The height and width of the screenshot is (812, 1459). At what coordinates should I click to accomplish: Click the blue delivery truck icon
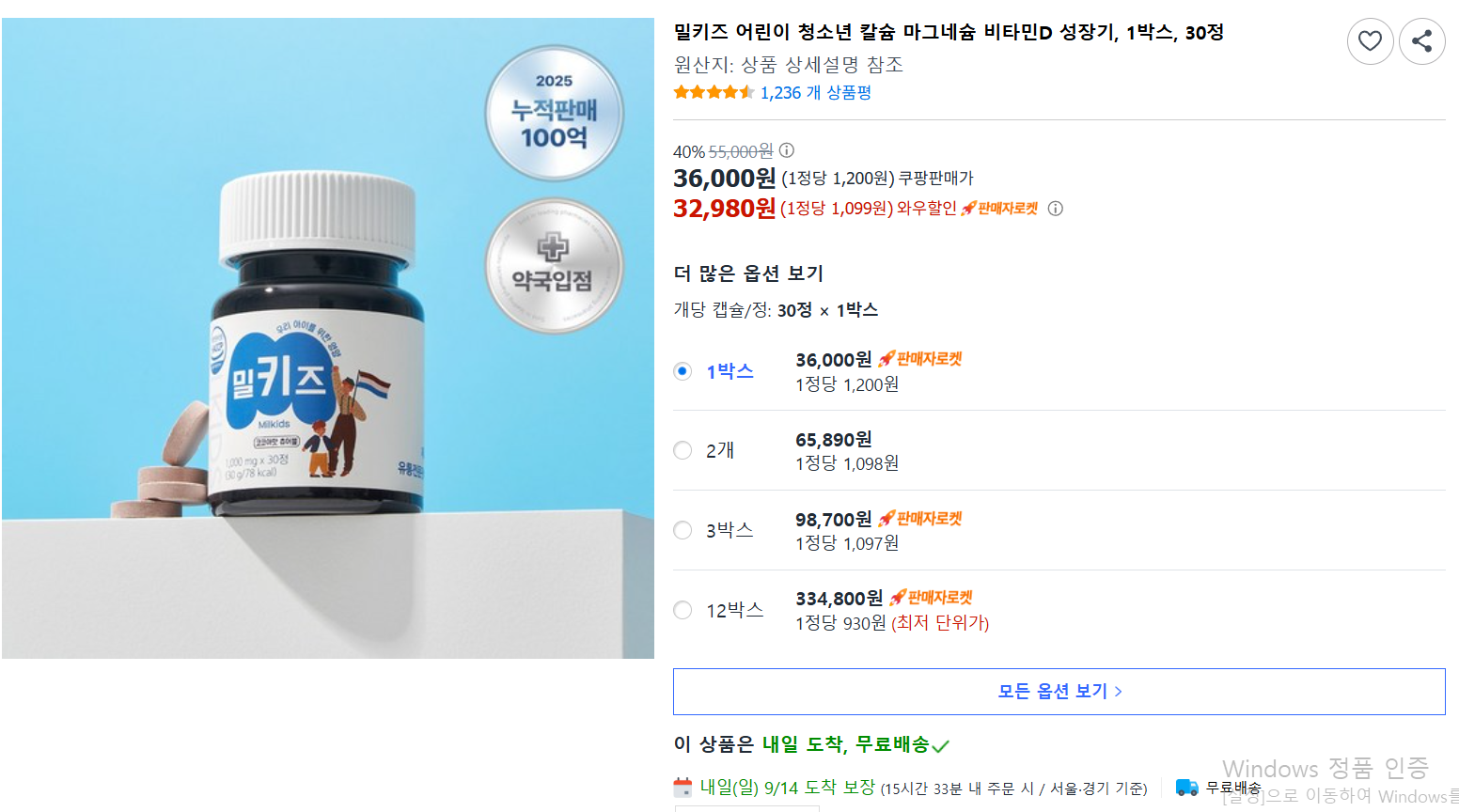coord(1187,788)
